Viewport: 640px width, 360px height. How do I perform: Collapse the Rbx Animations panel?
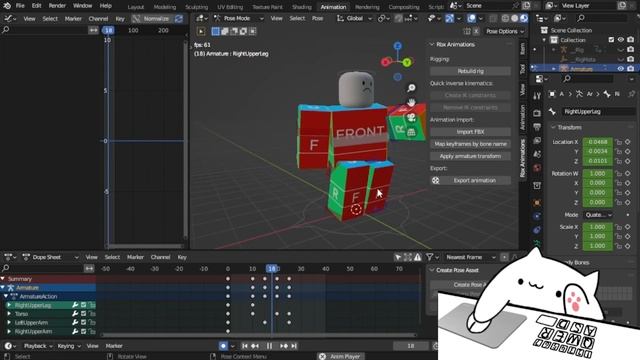pos(432,44)
